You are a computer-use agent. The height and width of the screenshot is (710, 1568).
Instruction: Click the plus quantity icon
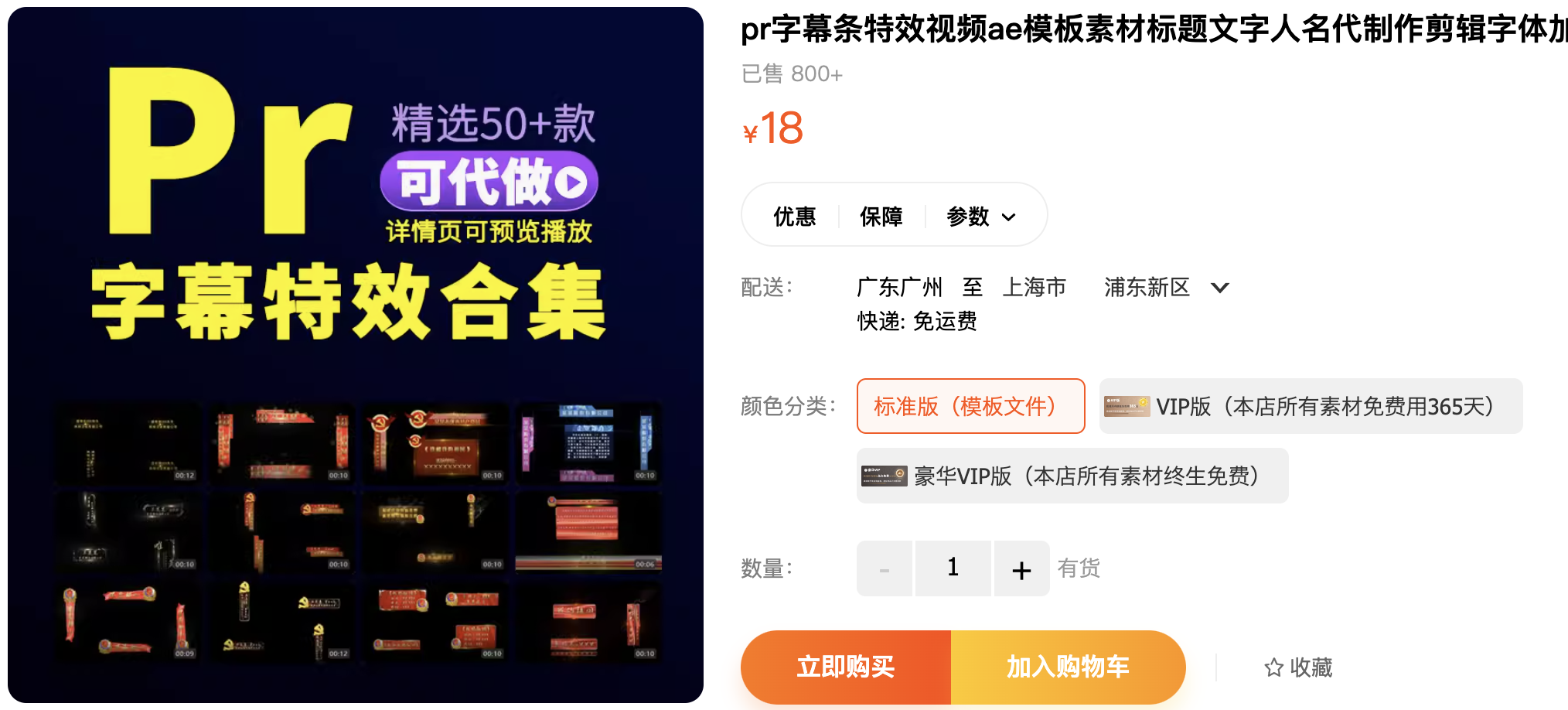(1021, 569)
